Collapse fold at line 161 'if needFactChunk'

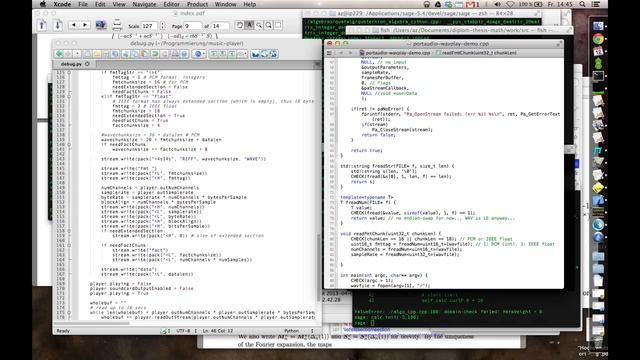click(x=69, y=245)
